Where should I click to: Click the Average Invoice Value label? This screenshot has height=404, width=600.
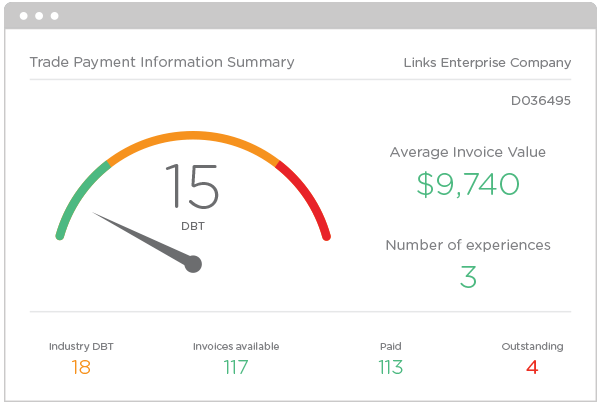(468, 152)
